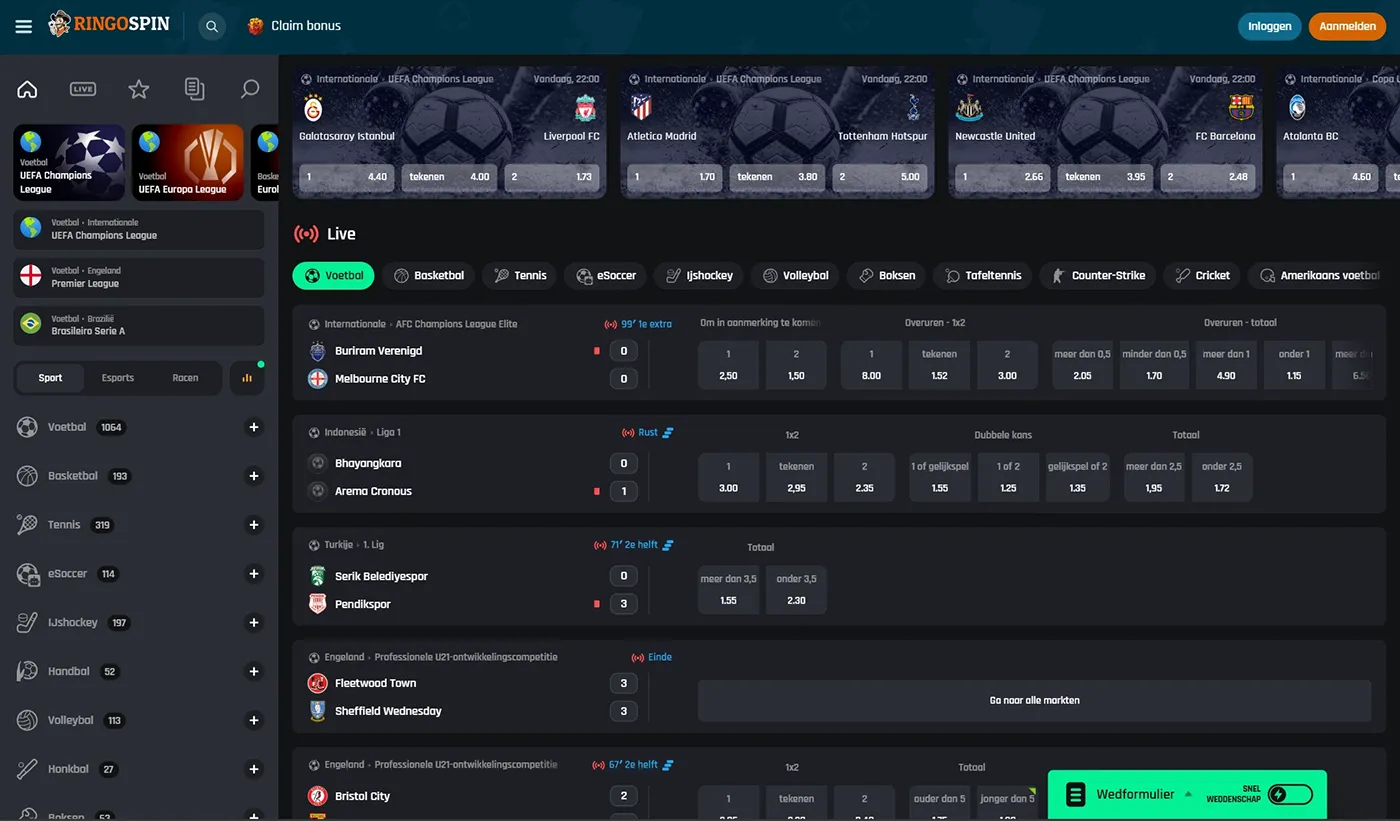Screen dimensions: 1400x821
Task: Click Ga naar alle markten
Action: [x=1034, y=700]
